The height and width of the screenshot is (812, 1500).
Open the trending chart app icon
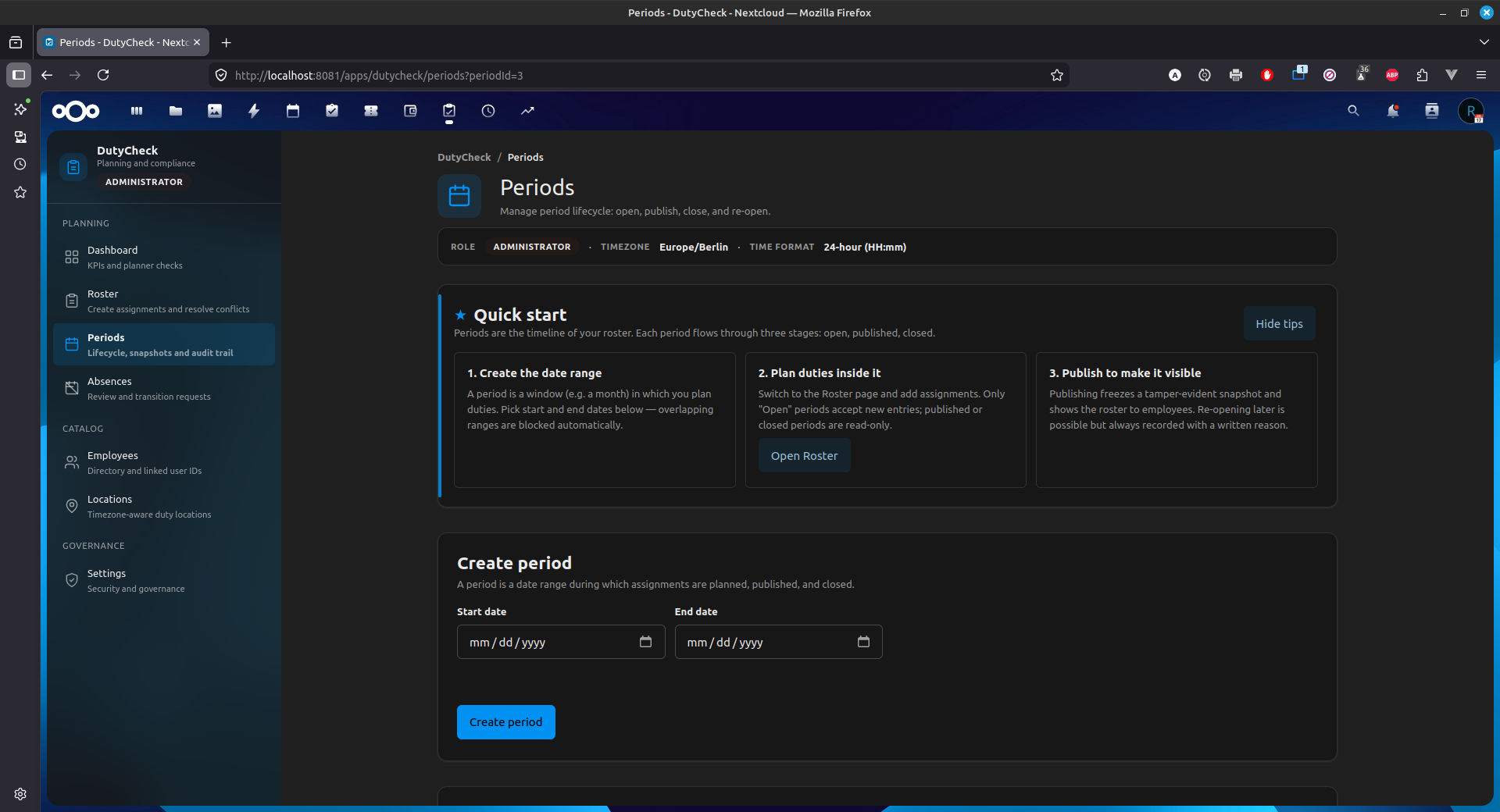(527, 111)
